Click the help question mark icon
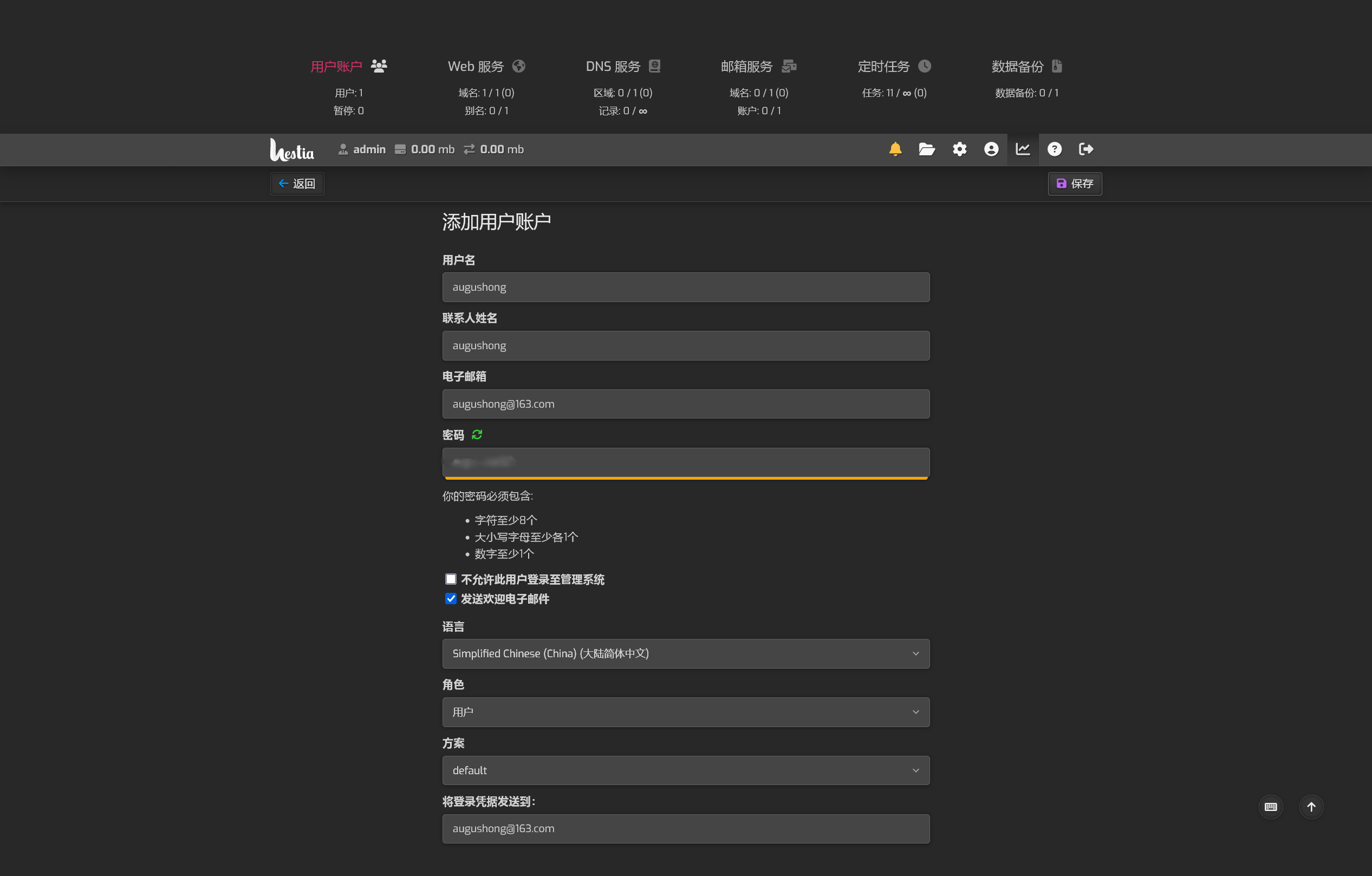This screenshot has height=876, width=1372. pos(1054,149)
